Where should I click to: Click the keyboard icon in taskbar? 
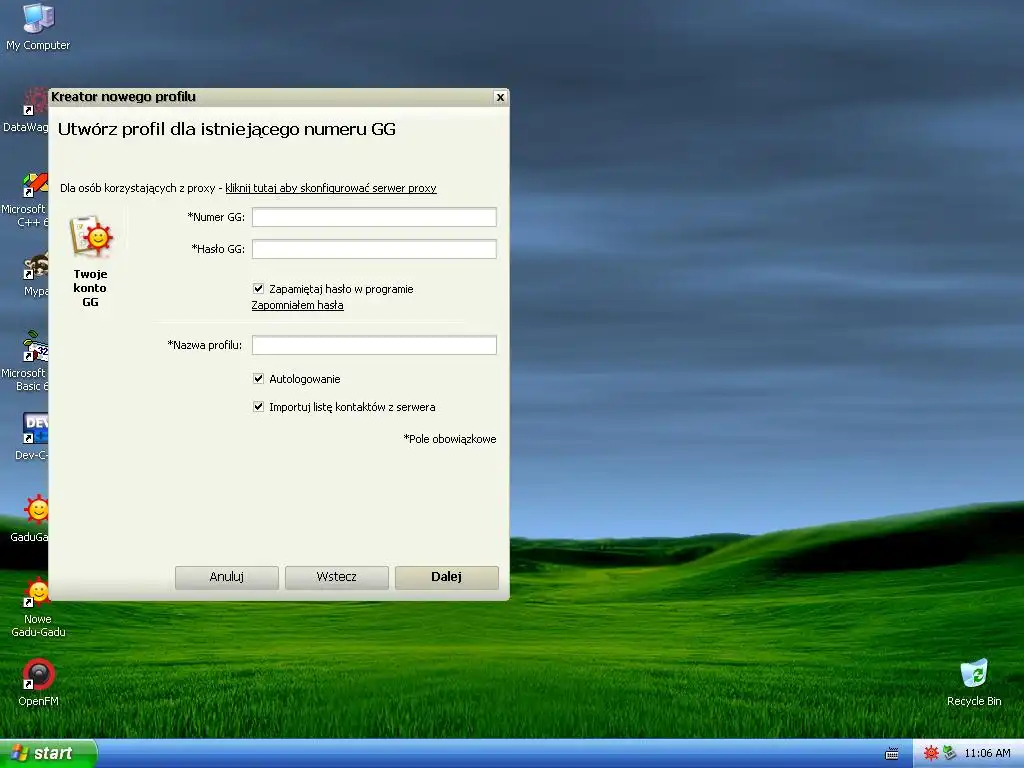tap(891, 754)
